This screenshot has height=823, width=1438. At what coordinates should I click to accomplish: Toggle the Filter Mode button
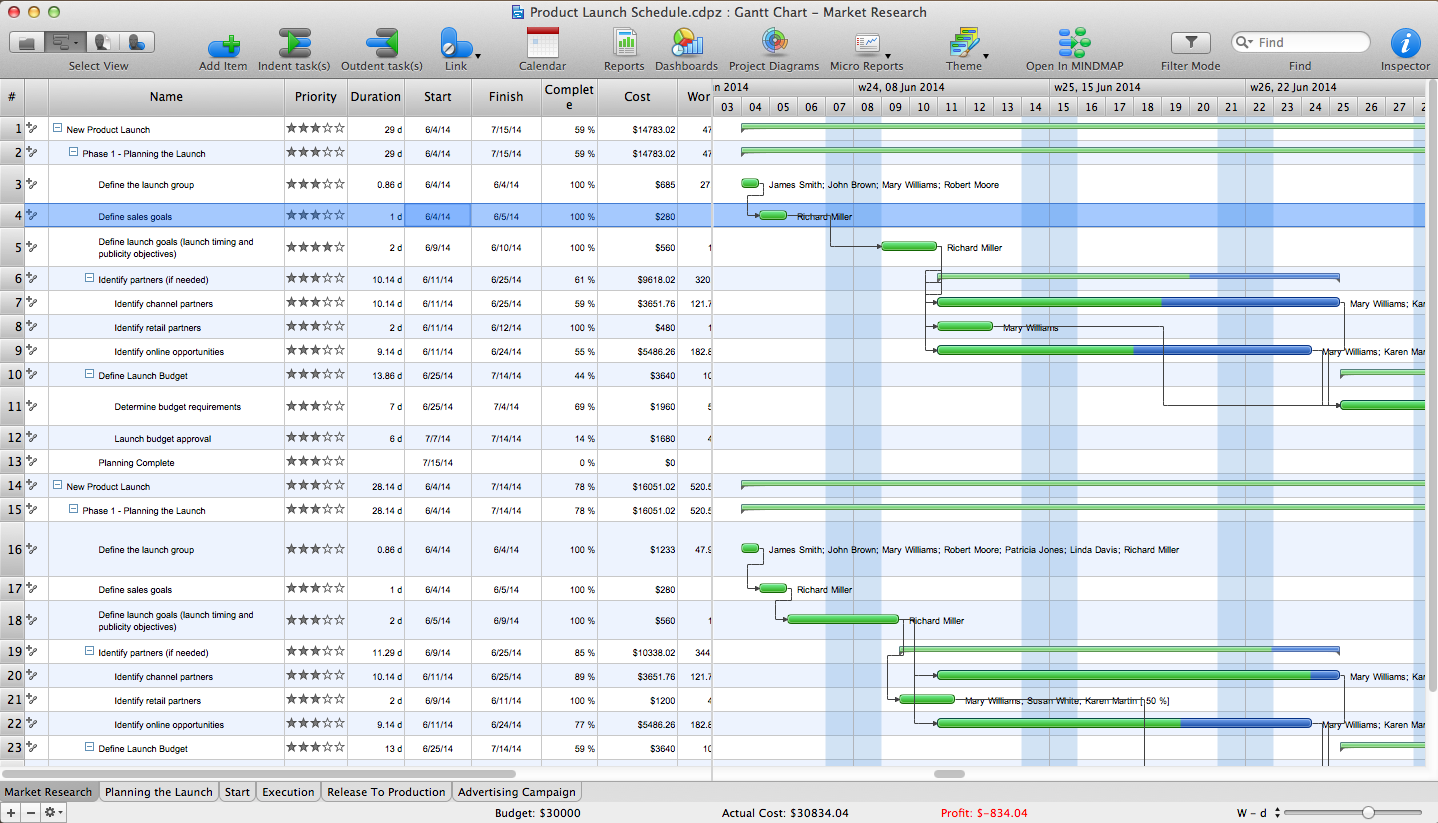[1190, 42]
